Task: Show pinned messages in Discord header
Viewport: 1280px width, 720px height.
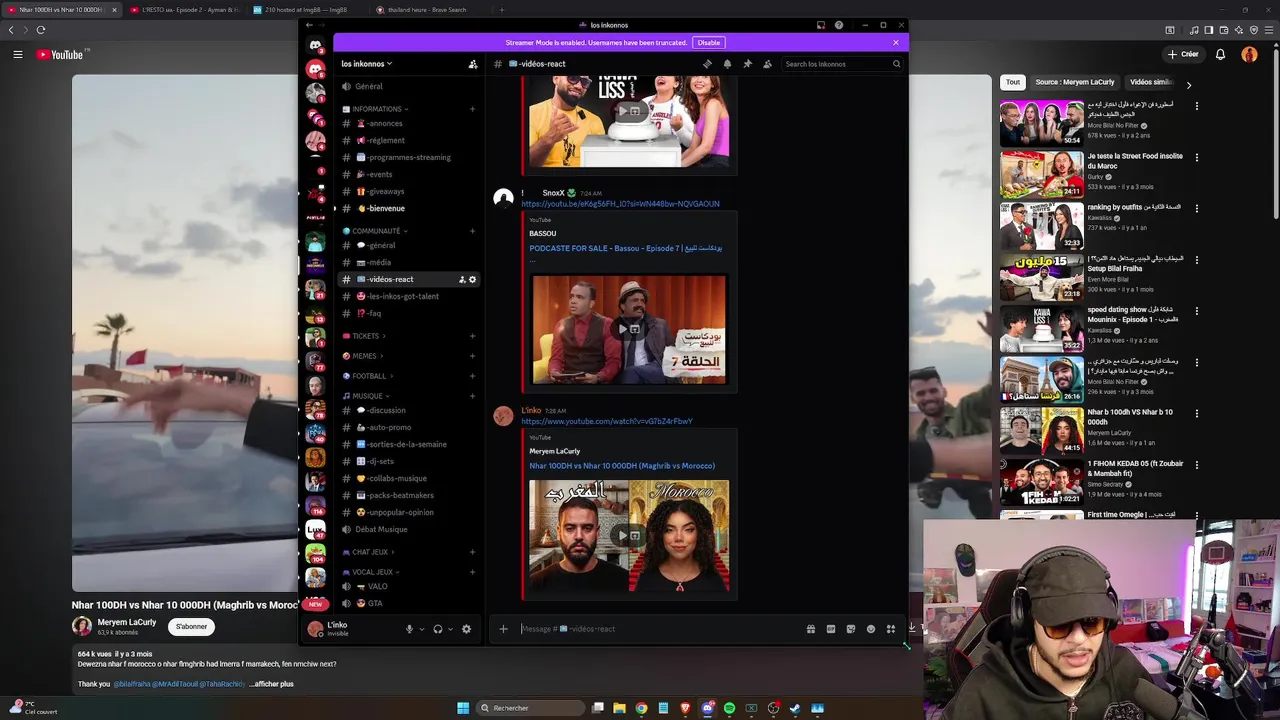Action: tap(747, 64)
